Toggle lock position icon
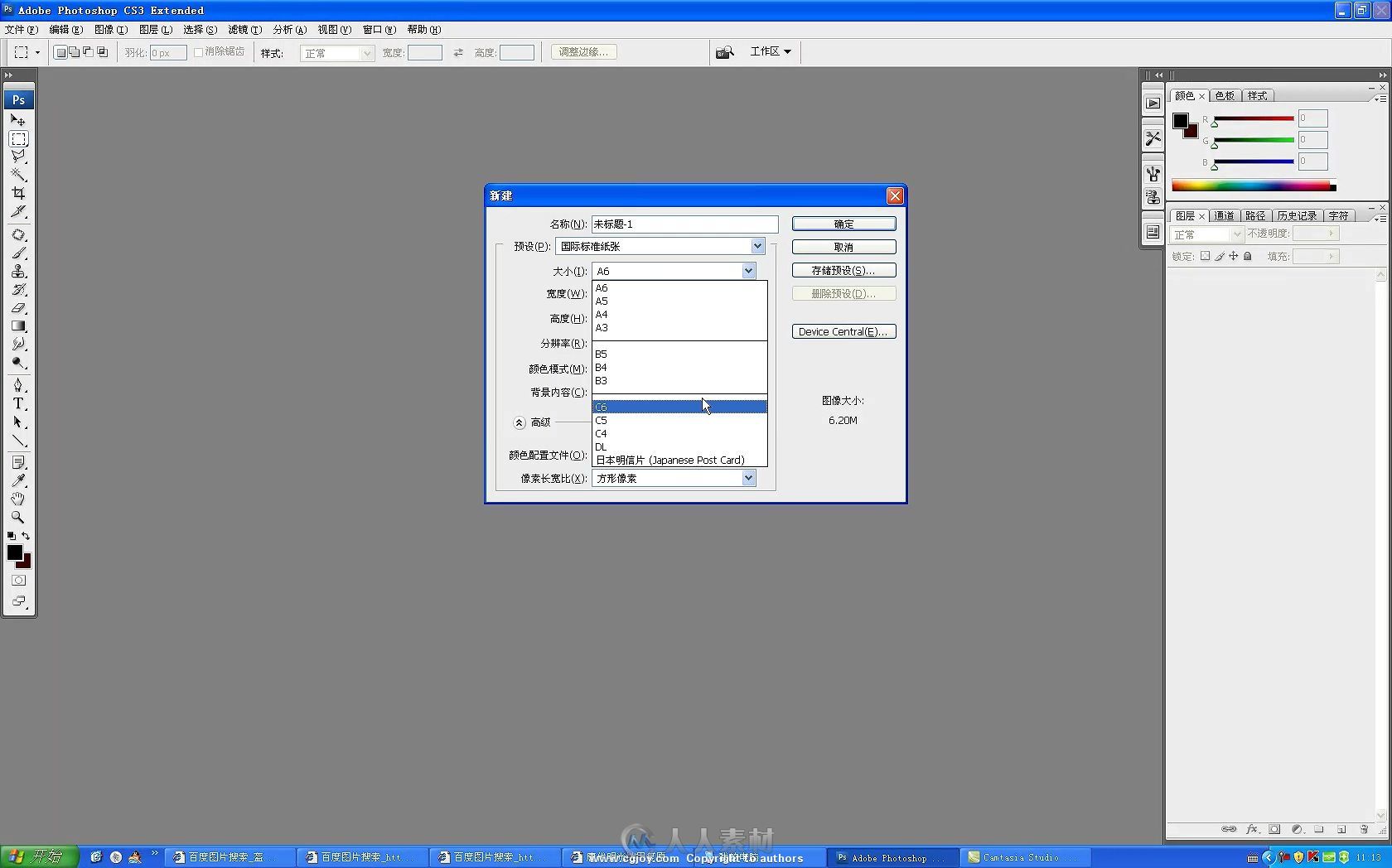Screen dimensions: 1392x868 [1233, 257]
